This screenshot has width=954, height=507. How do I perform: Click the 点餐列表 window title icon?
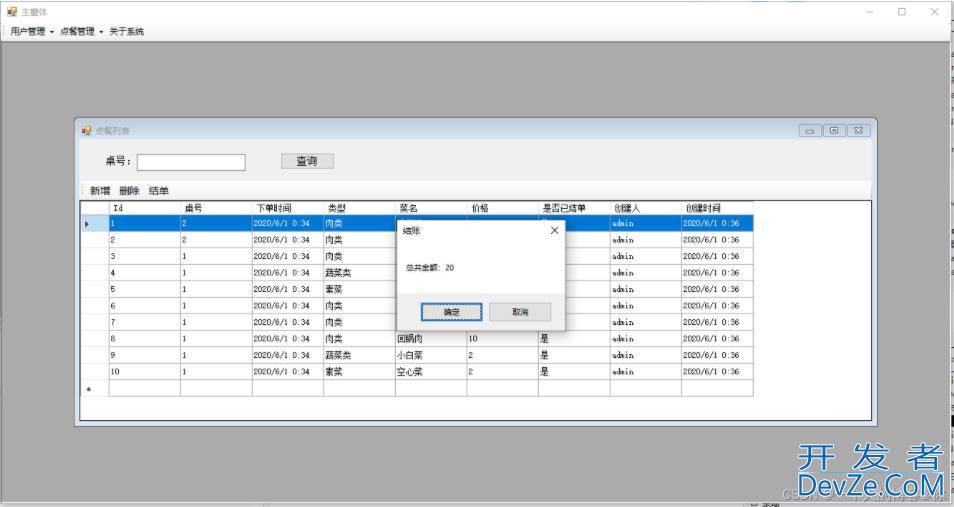(86, 130)
